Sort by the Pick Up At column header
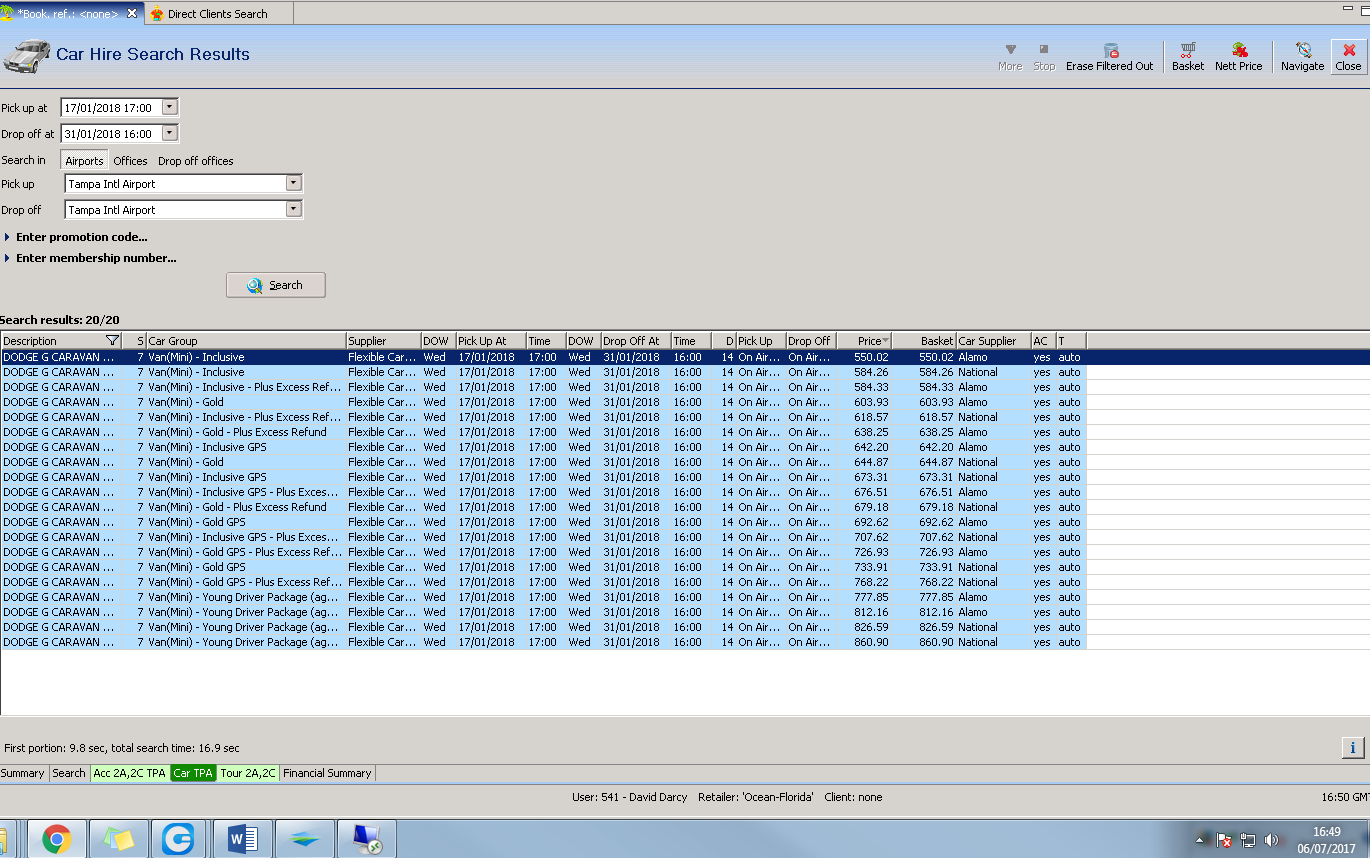Image resolution: width=1370 pixels, height=858 pixels. pyautogui.click(x=491, y=341)
